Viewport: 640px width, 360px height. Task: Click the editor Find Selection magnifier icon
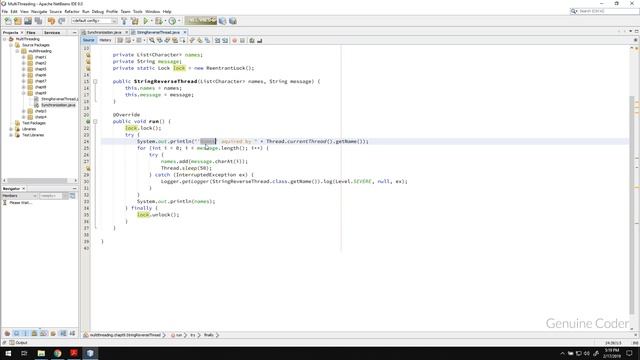tap(151, 40)
